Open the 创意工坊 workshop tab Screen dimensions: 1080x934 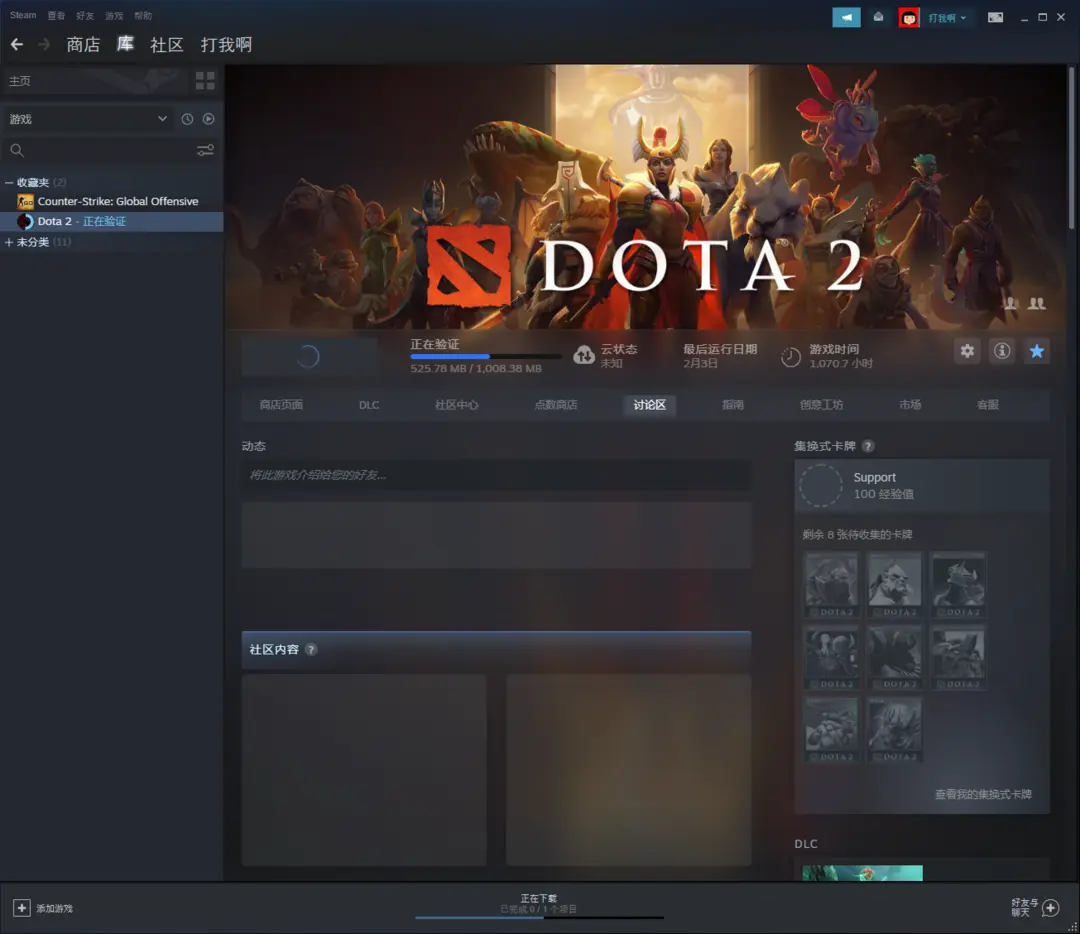tap(821, 404)
